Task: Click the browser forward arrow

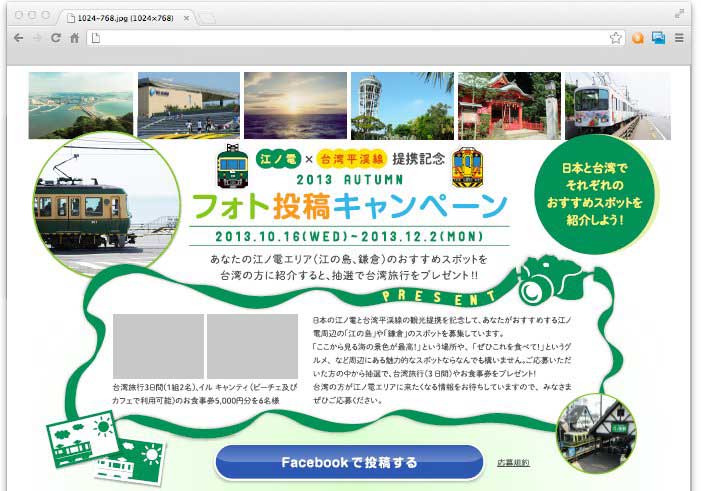Action: click(37, 38)
